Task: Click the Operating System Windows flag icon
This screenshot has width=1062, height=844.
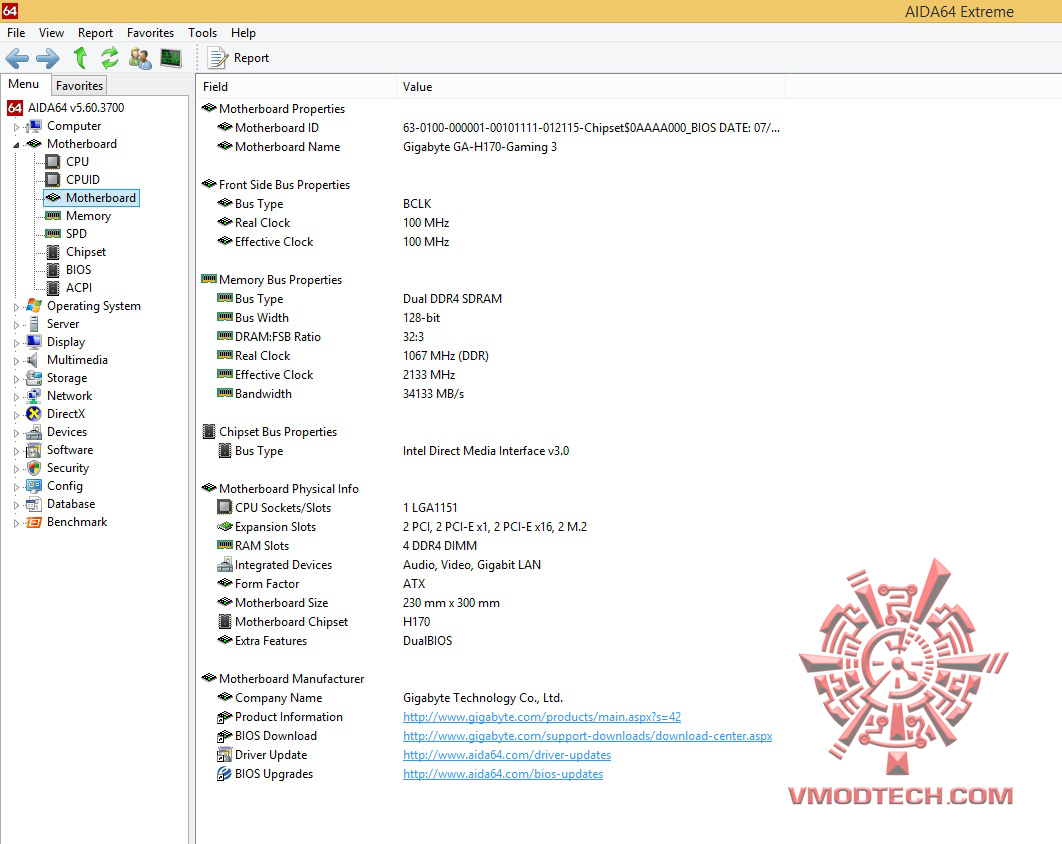Action: coord(34,306)
